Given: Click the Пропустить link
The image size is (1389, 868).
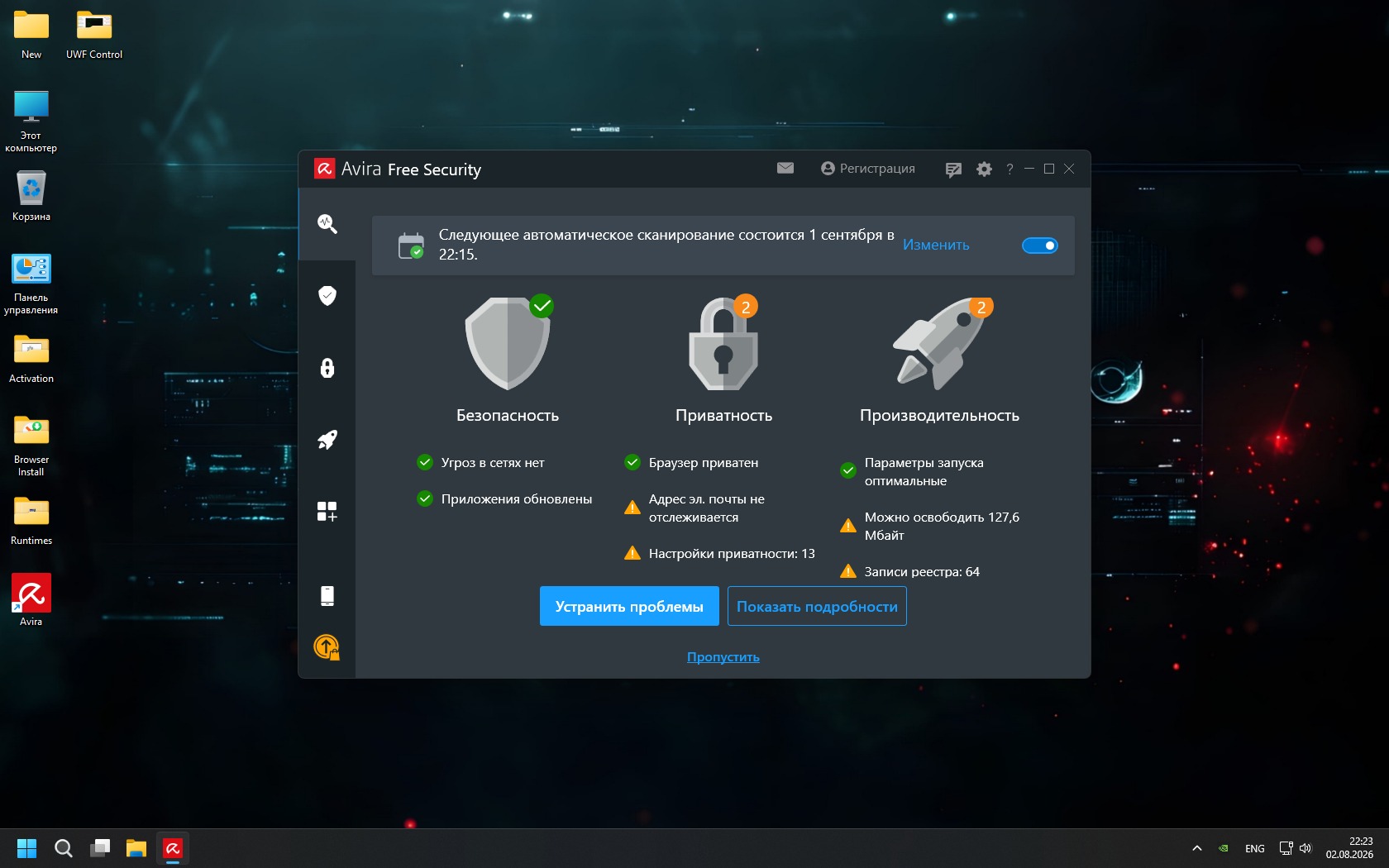Looking at the screenshot, I should click(723, 657).
